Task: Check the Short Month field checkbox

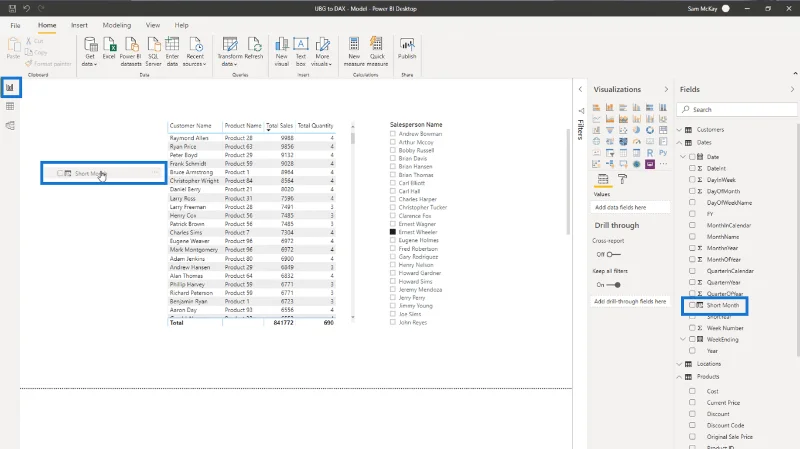Action: (692, 305)
